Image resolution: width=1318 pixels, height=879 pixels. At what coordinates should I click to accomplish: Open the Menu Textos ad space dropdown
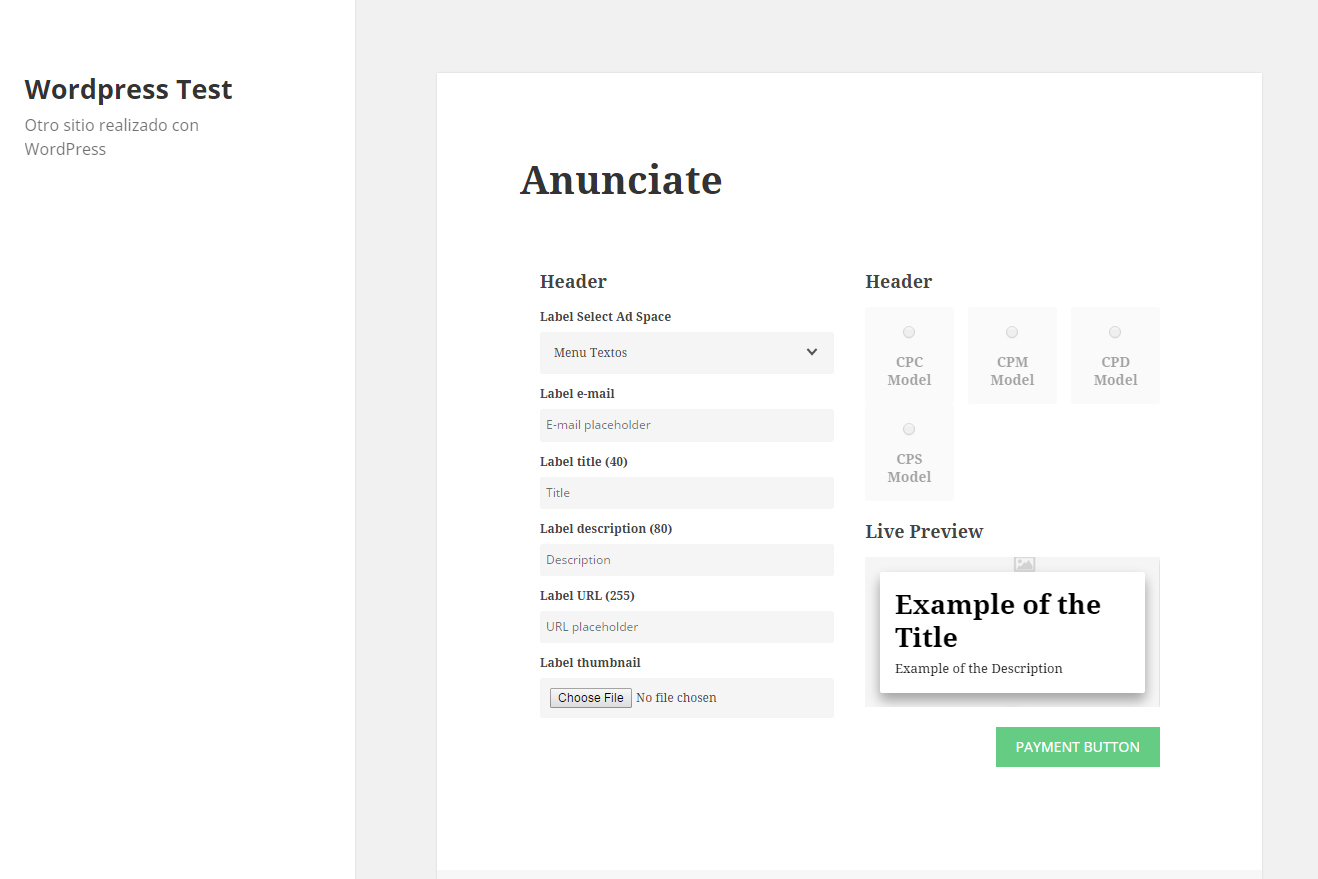pyautogui.click(x=686, y=353)
